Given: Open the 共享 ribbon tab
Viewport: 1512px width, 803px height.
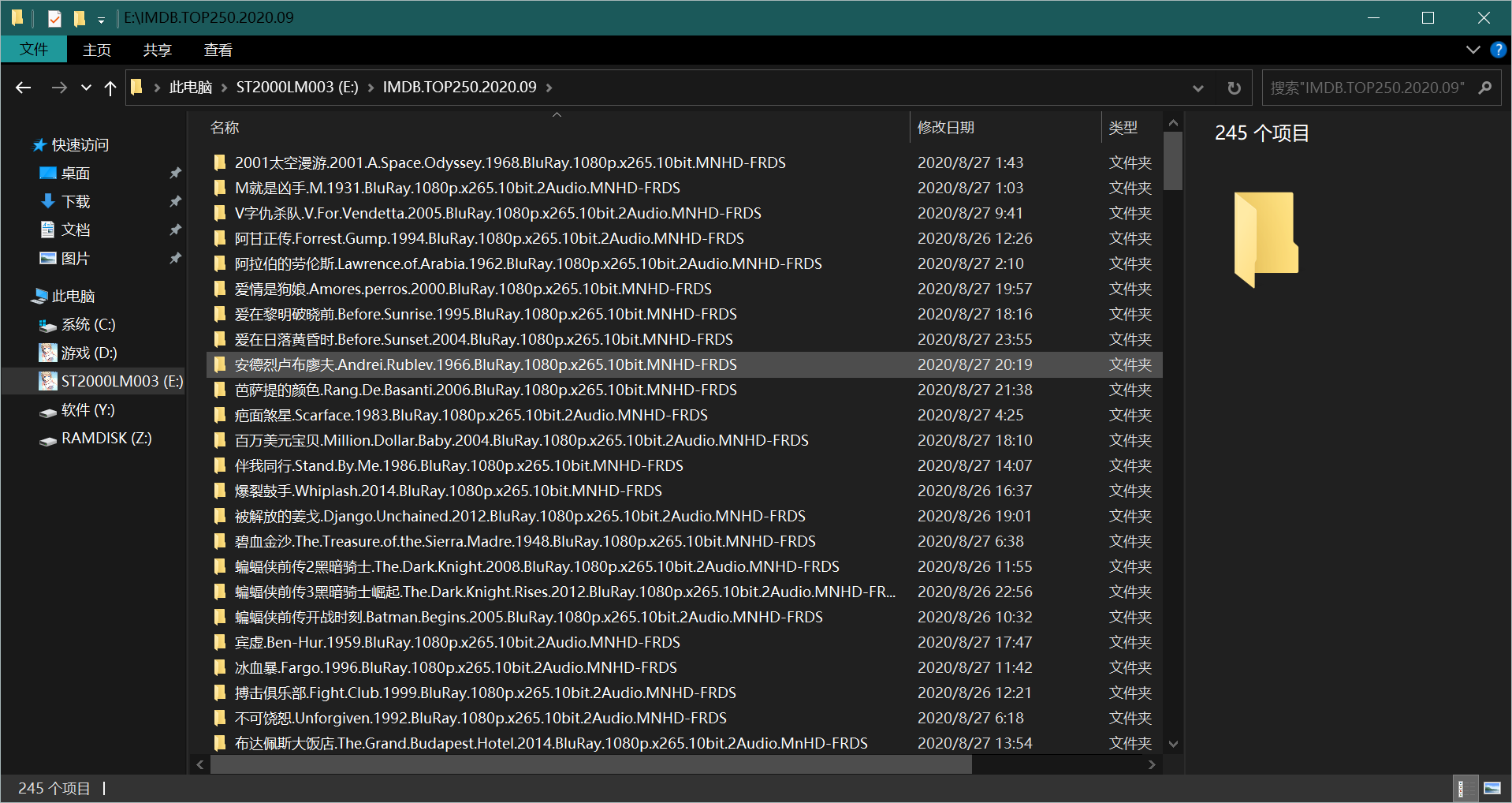Looking at the screenshot, I should pyautogui.click(x=157, y=50).
